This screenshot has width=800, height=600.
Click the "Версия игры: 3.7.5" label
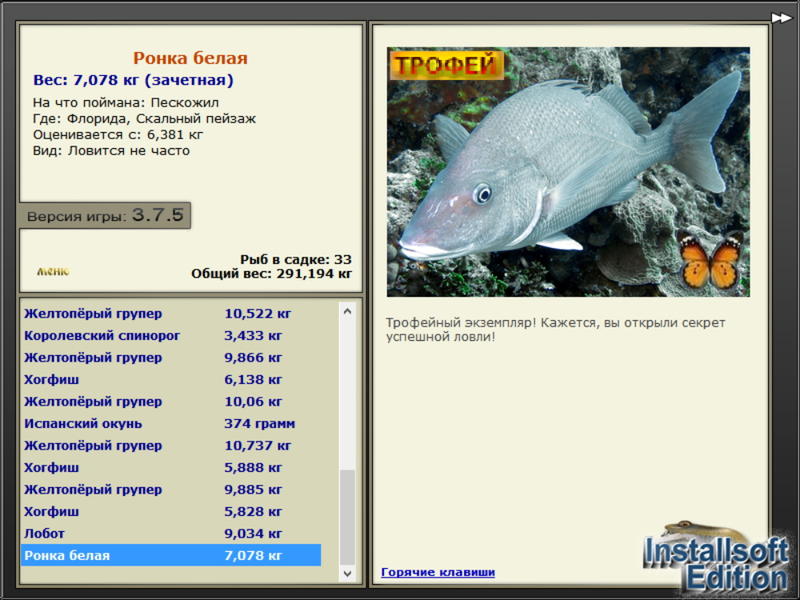pos(105,215)
